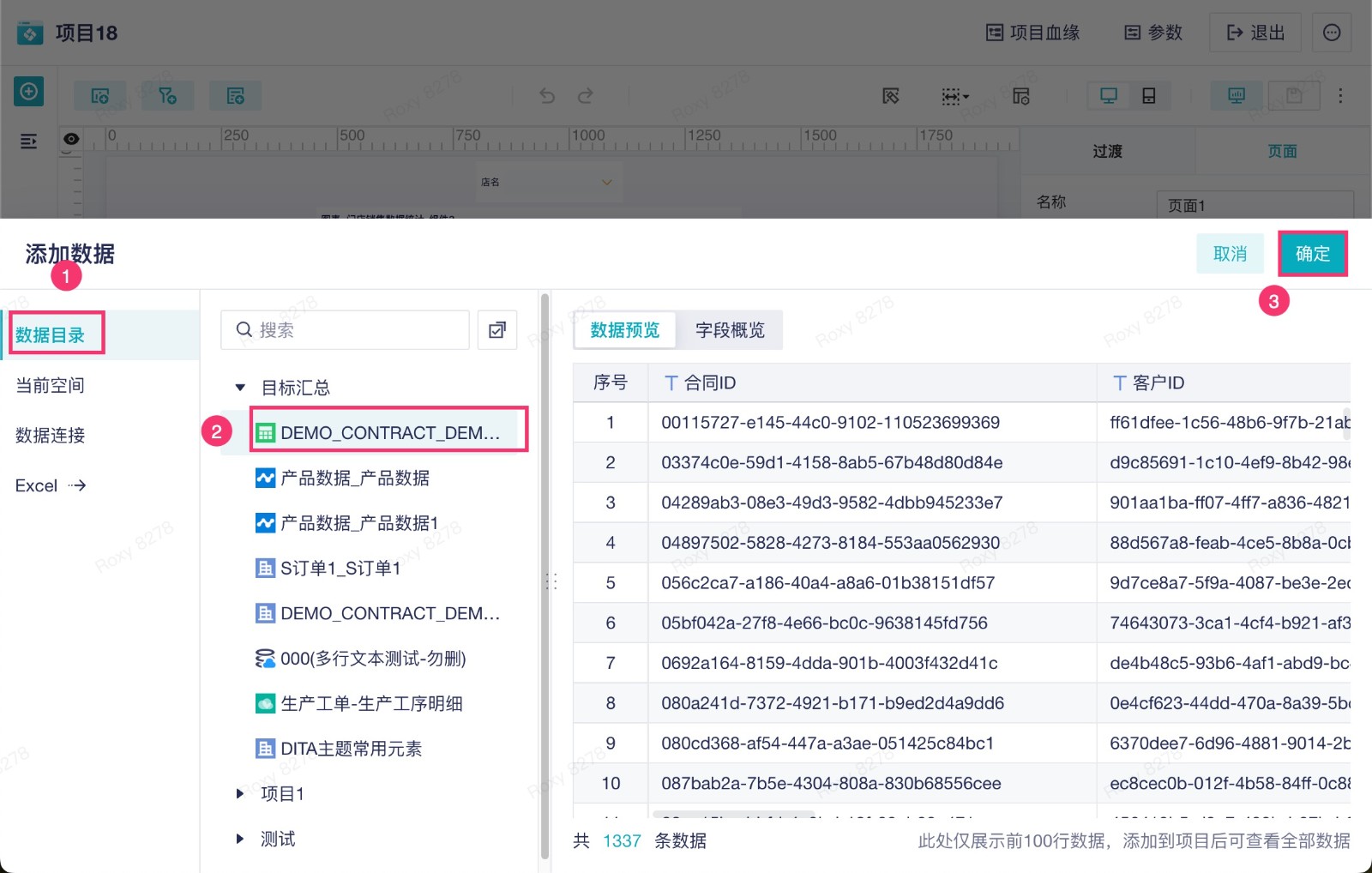The image size is (1372, 873).
Task: Switch to desktop layout view icon
Action: point(1109,96)
